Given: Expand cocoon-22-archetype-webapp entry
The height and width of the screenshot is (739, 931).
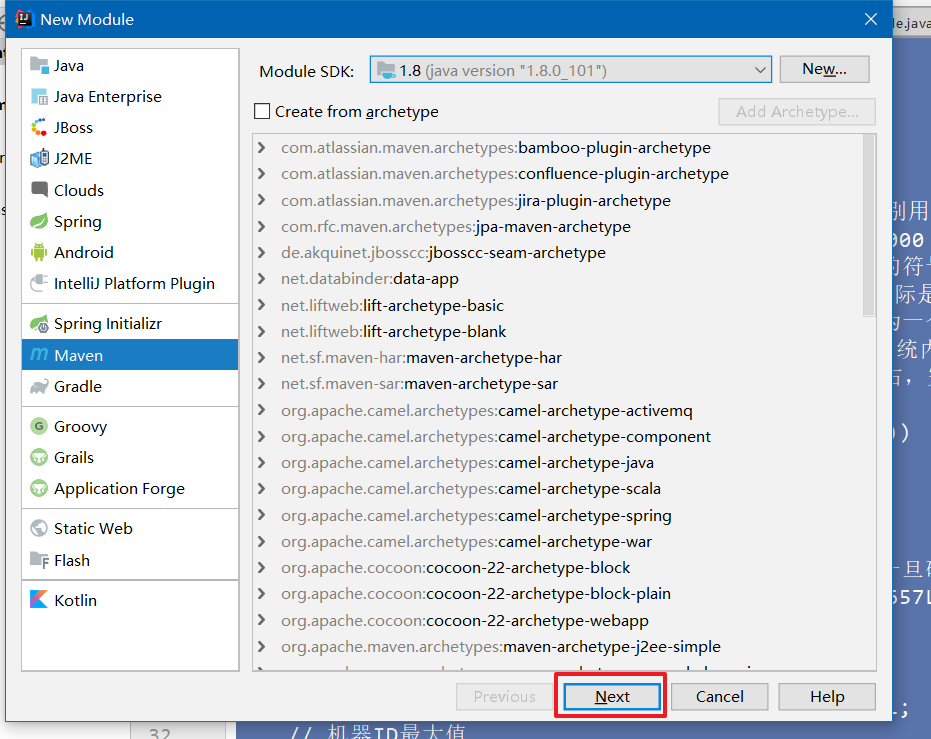Looking at the screenshot, I should [262, 620].
